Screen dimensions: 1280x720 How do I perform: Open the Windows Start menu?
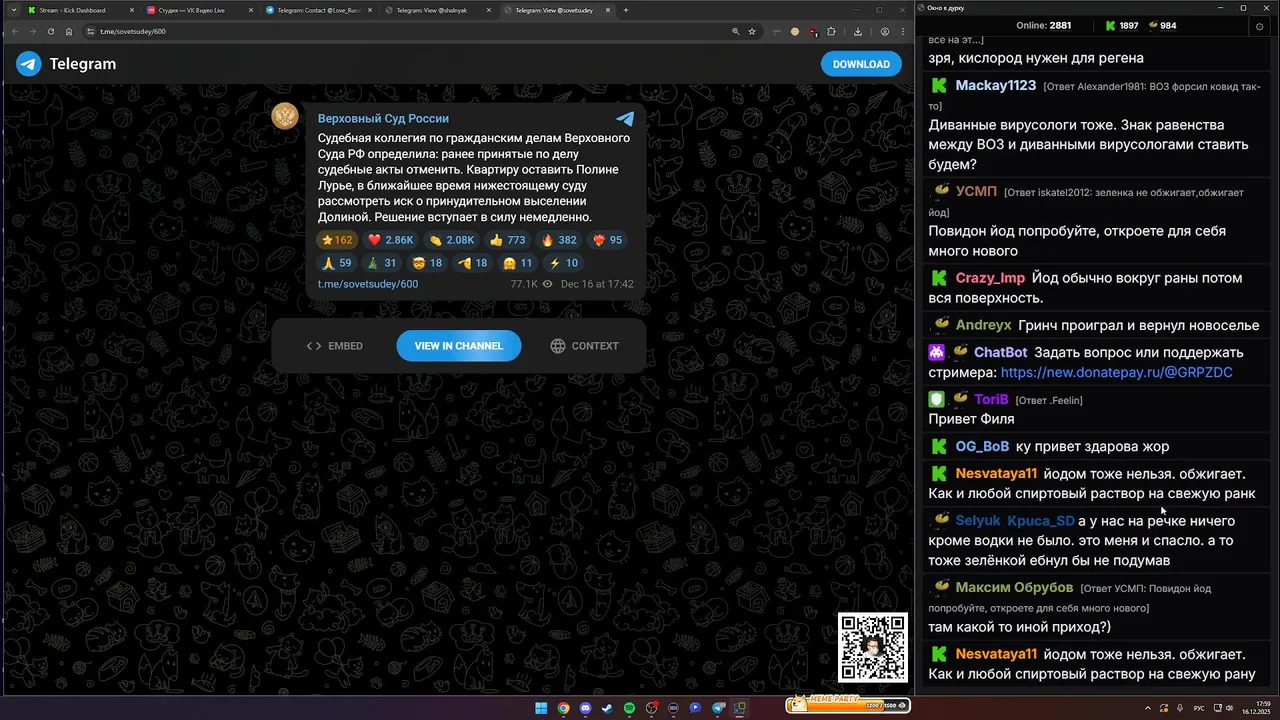[x=541, y=708]
